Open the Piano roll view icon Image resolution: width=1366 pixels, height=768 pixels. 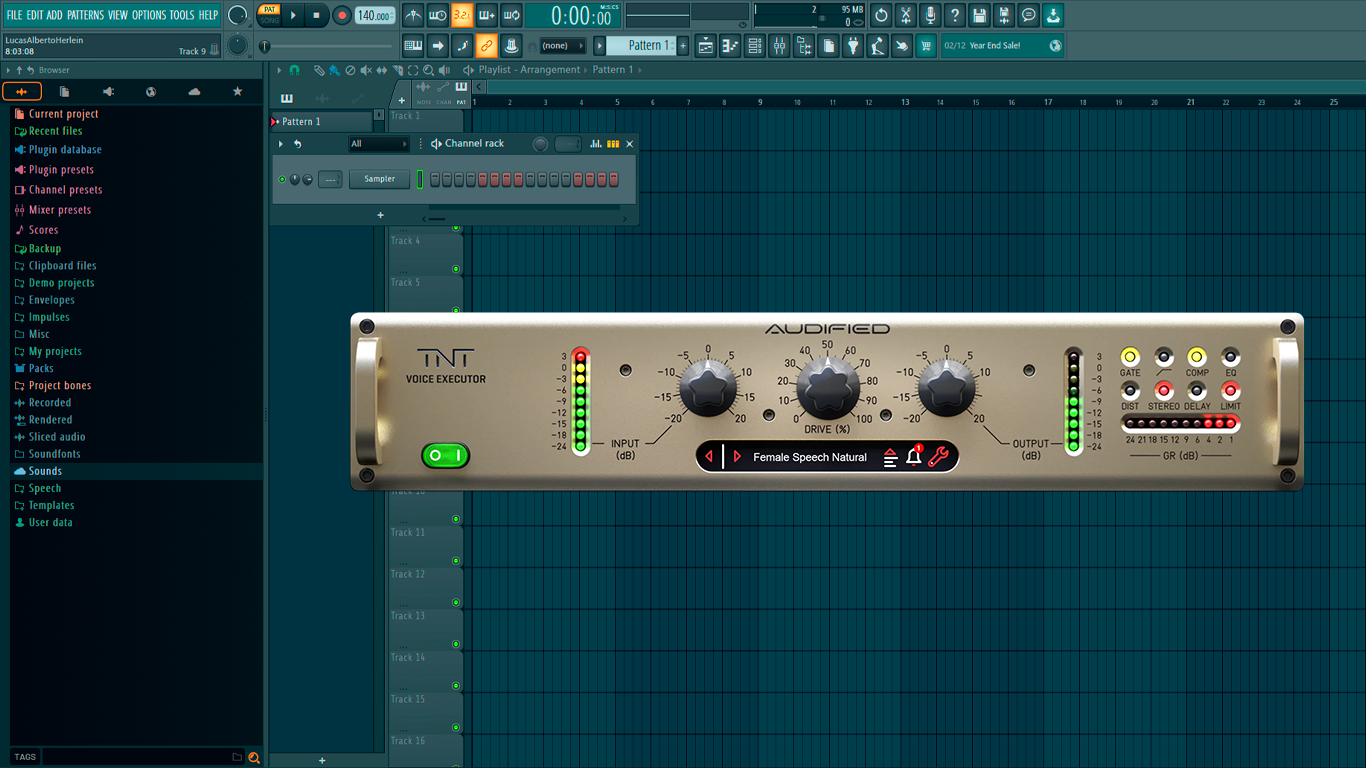730,45
